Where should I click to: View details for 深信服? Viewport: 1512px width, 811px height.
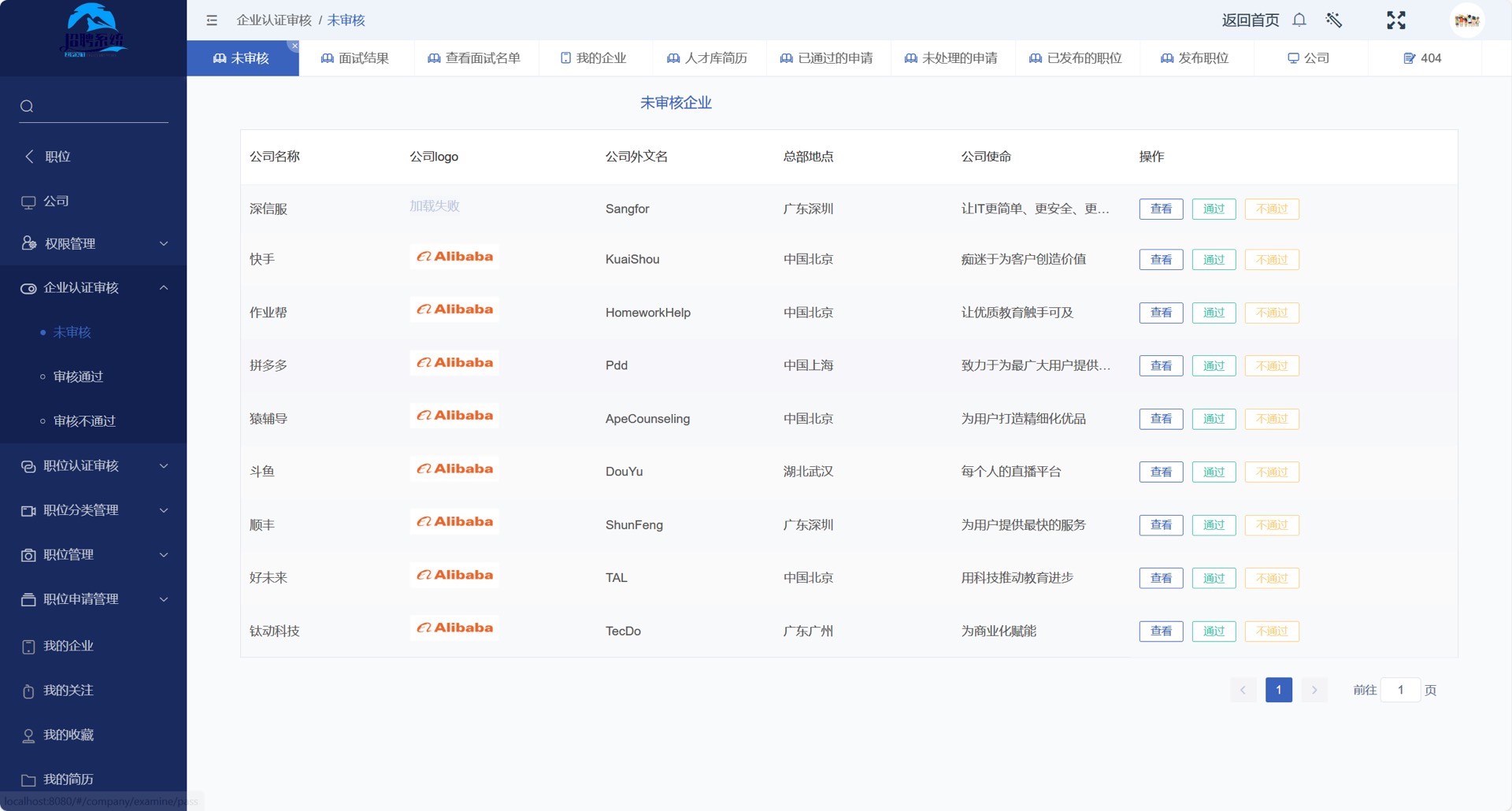point(1161,209)
